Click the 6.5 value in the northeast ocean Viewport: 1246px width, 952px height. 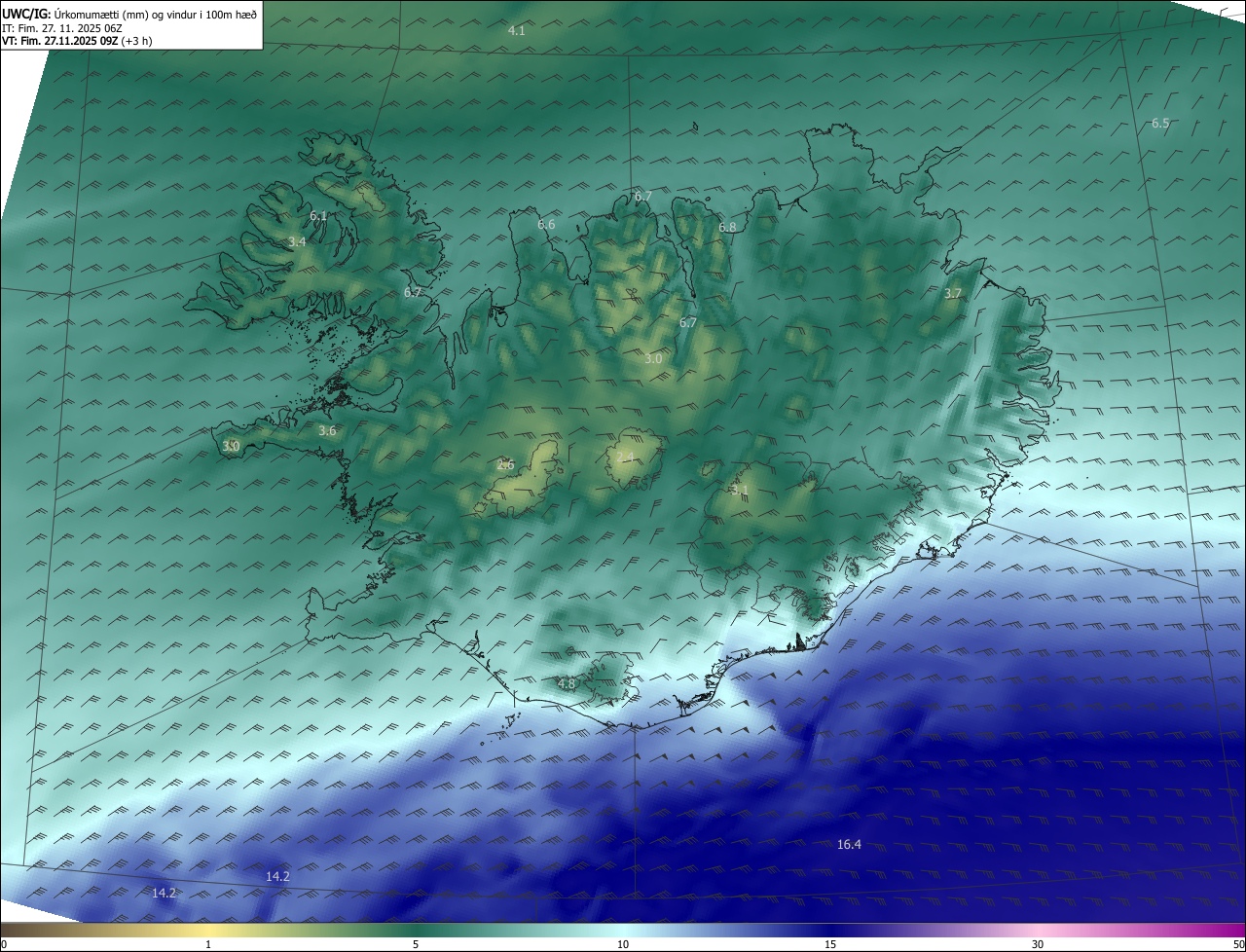click(x=1160, y=124)
